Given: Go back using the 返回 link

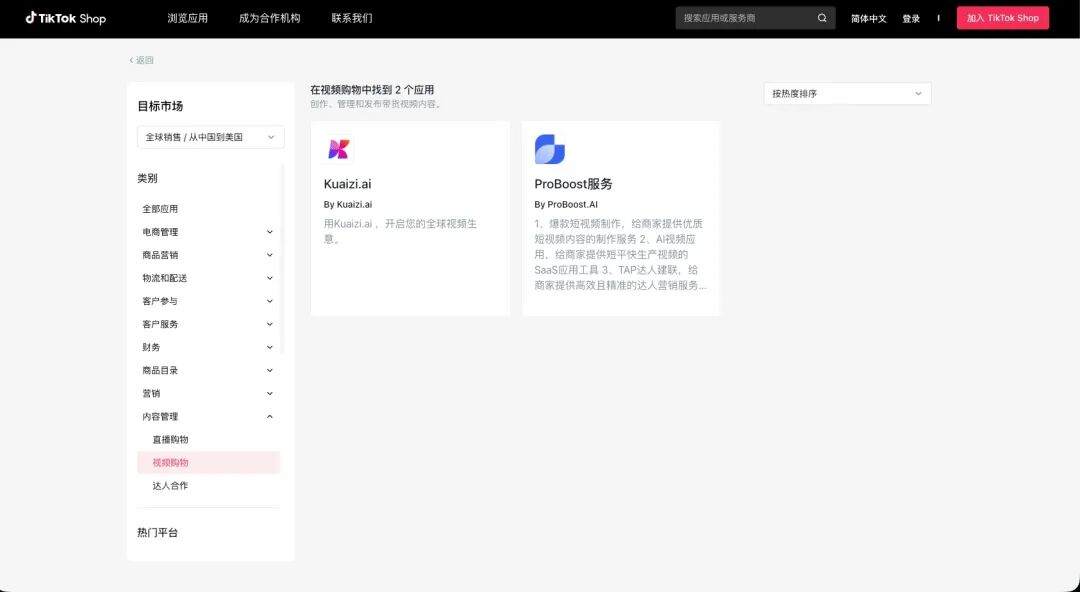Looking at the screenshot, I should (x=141, y=60).
